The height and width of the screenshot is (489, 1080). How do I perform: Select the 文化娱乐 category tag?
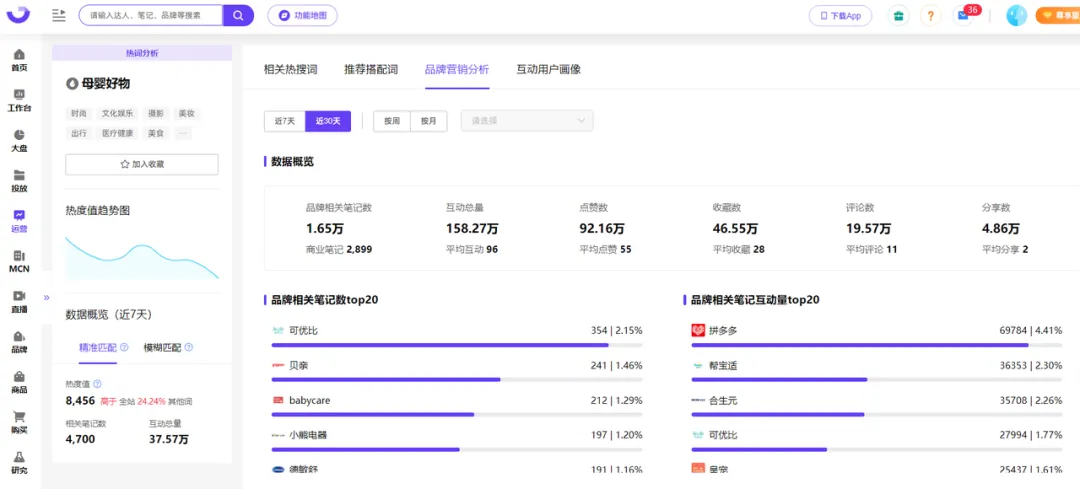click(x=118, y=114)
